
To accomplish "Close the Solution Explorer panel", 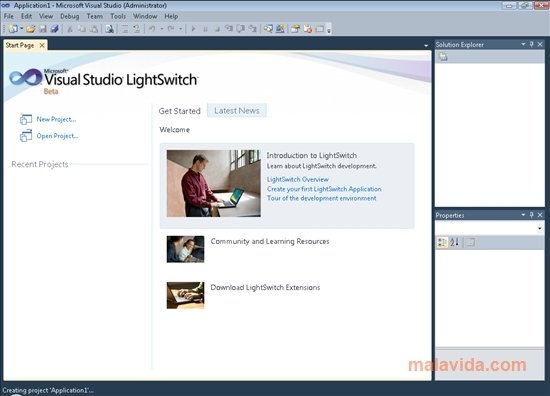I will tap(540, 44).
